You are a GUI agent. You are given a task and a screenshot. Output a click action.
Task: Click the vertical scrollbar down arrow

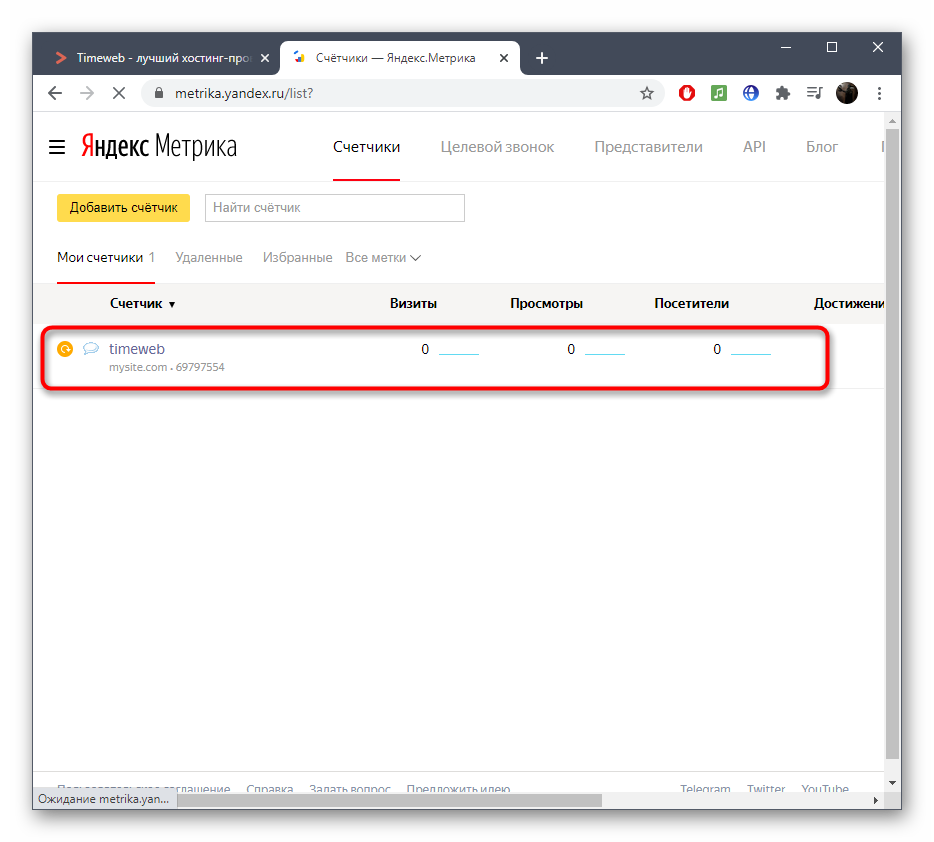[892, 783]
